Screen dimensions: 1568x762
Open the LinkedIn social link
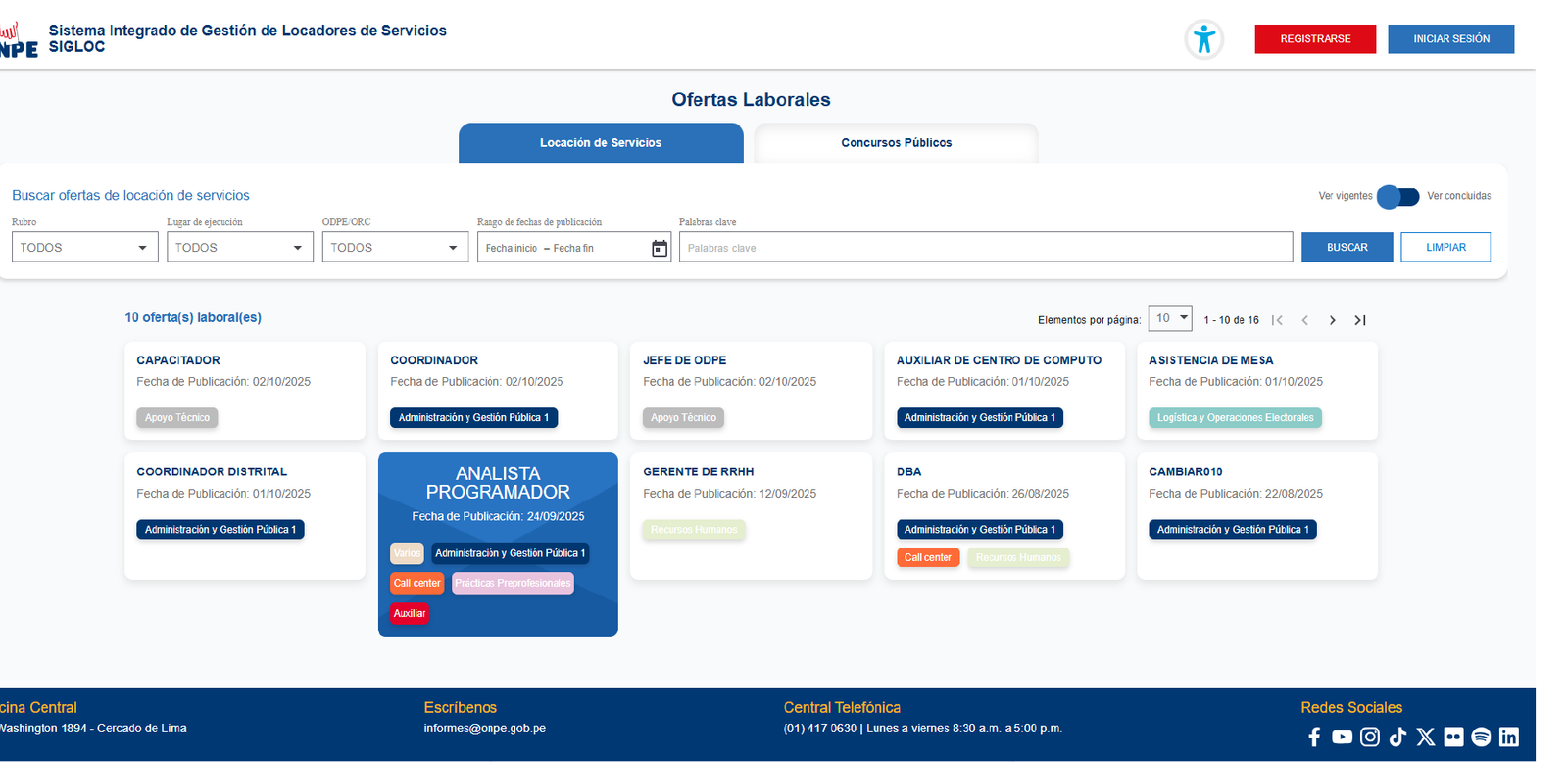point(1509,737)
